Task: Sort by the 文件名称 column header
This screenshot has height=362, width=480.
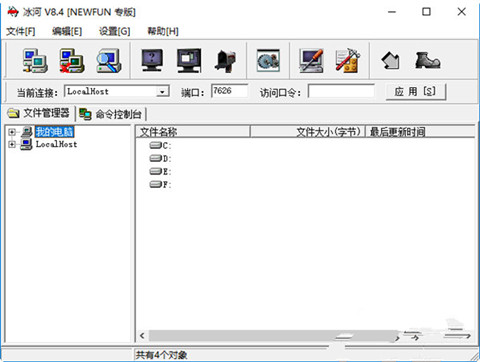Action: (193, 132)
